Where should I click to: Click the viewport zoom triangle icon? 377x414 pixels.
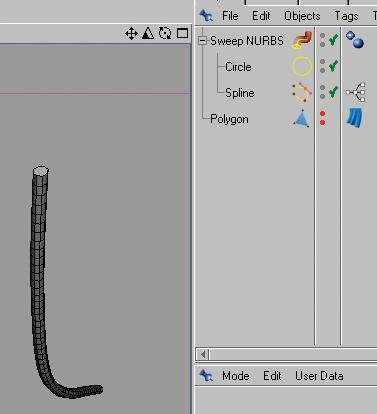148,33
